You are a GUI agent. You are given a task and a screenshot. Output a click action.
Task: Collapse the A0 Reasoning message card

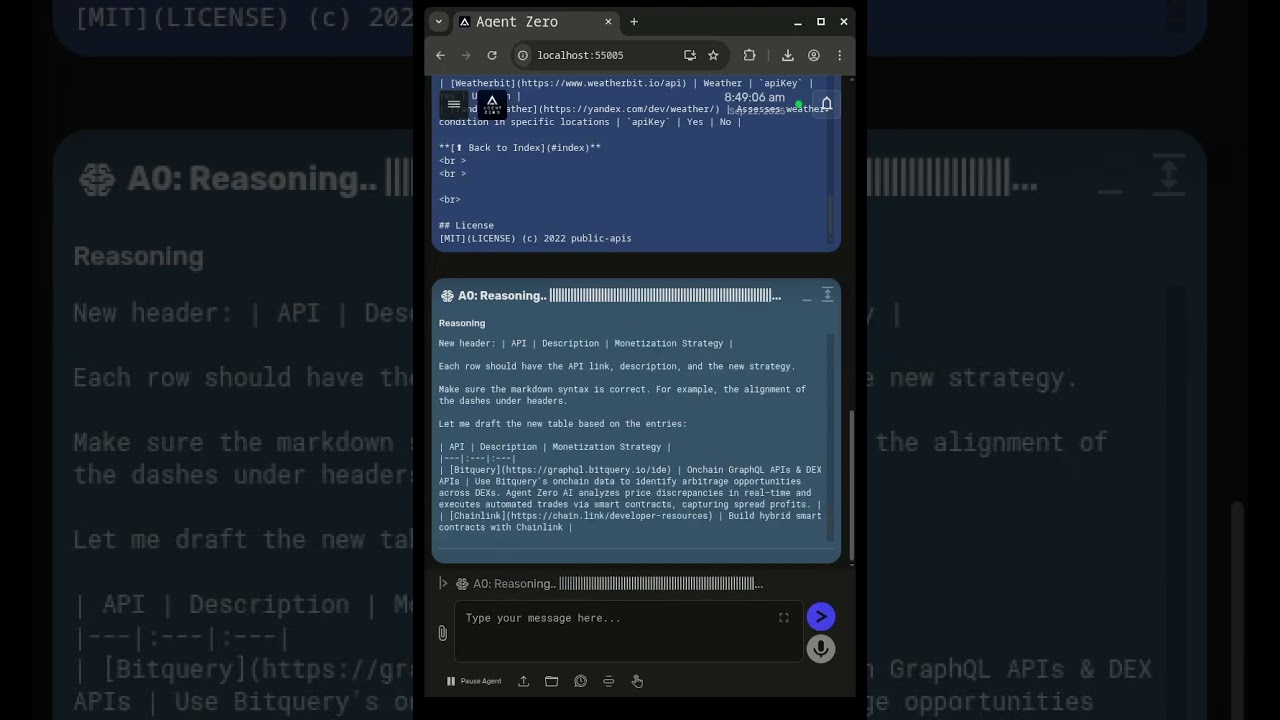tap(806, 296)
